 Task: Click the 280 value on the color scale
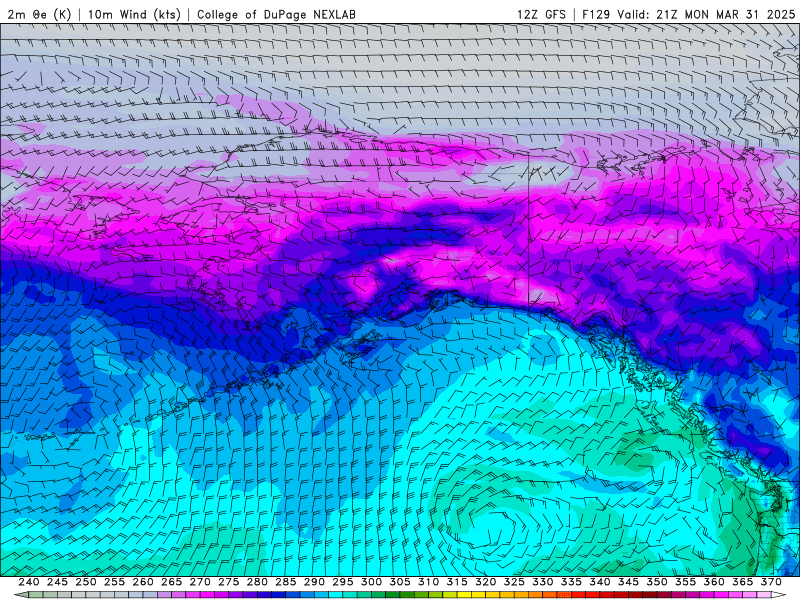[257, 582]
